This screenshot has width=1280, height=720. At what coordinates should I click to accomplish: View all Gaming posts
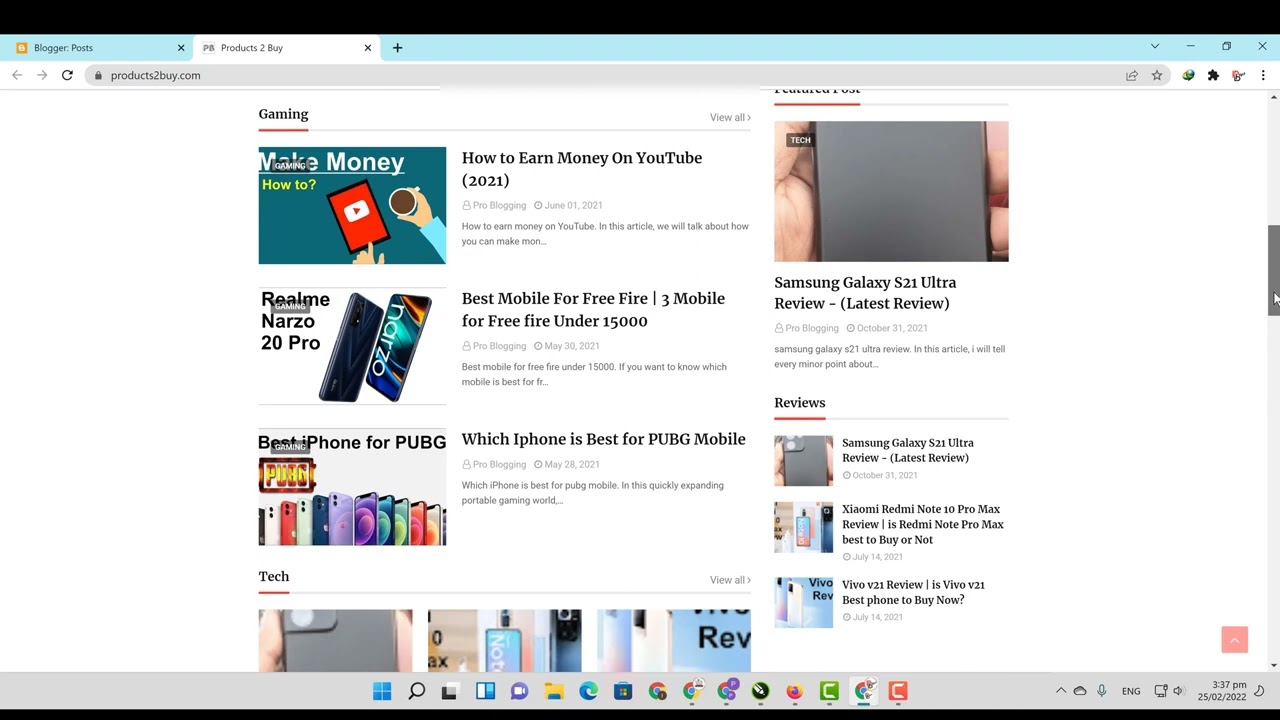tap(730, 117)
